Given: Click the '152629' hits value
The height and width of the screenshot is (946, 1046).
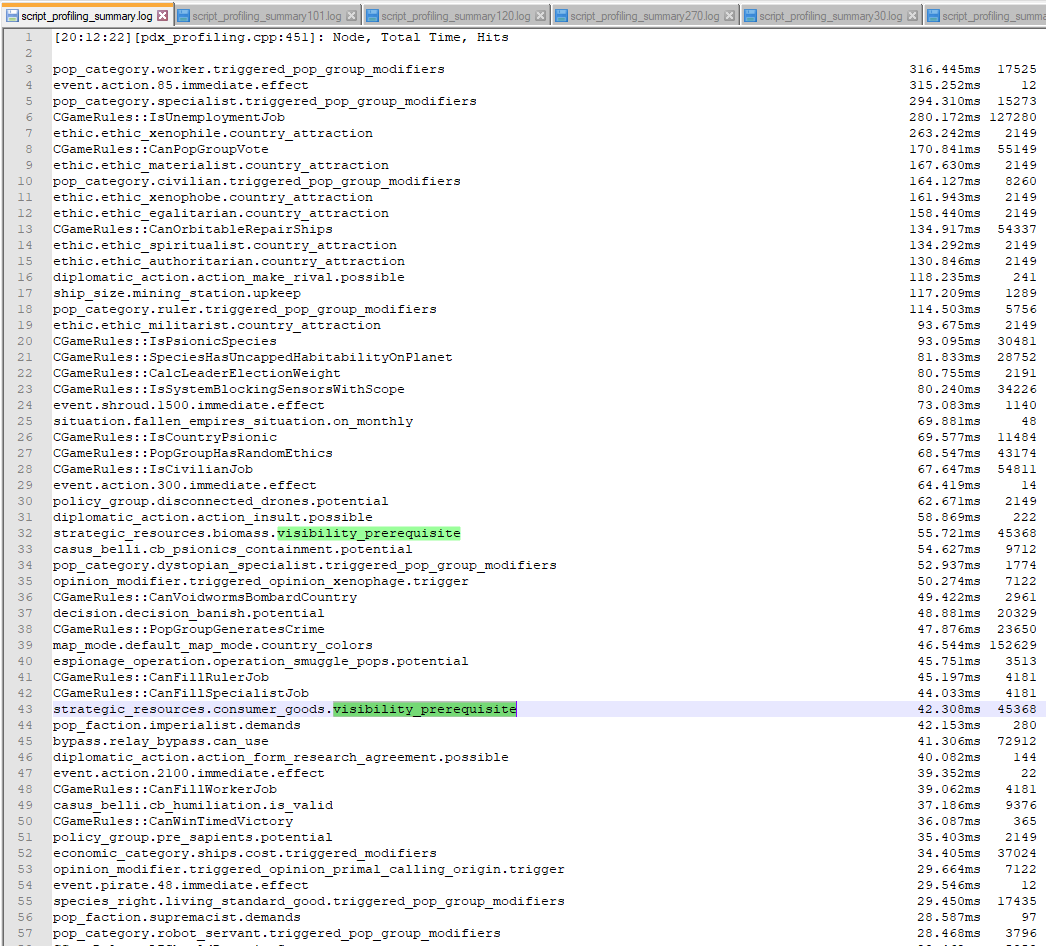Looking at the screenshot, I should [x=1013, y=646].
